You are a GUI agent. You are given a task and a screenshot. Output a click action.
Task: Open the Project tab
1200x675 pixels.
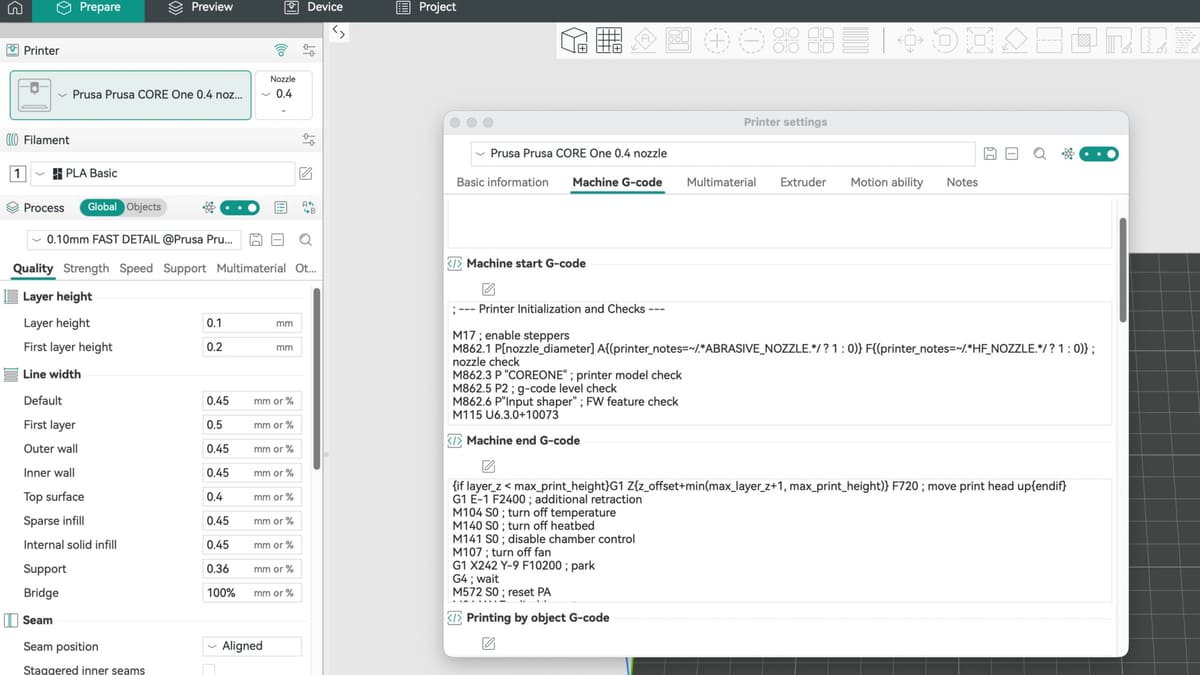[x=426, y=7]
